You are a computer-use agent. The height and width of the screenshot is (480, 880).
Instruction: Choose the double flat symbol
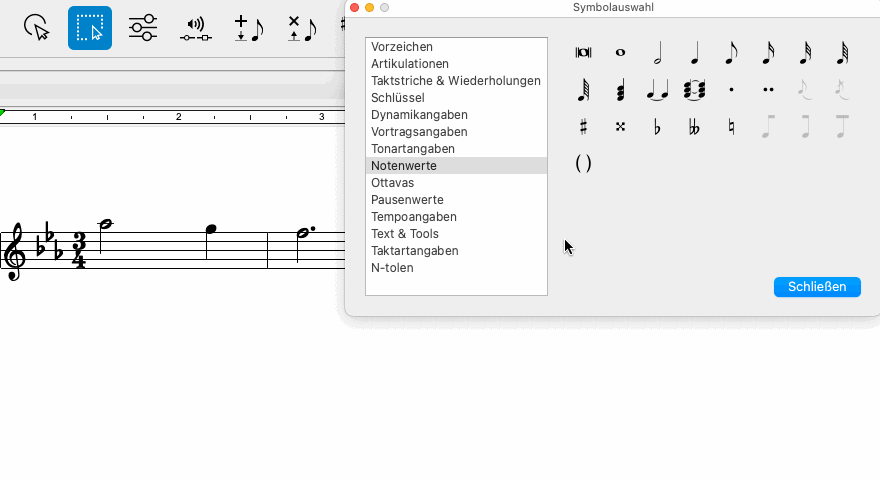[x=694, y=127]
